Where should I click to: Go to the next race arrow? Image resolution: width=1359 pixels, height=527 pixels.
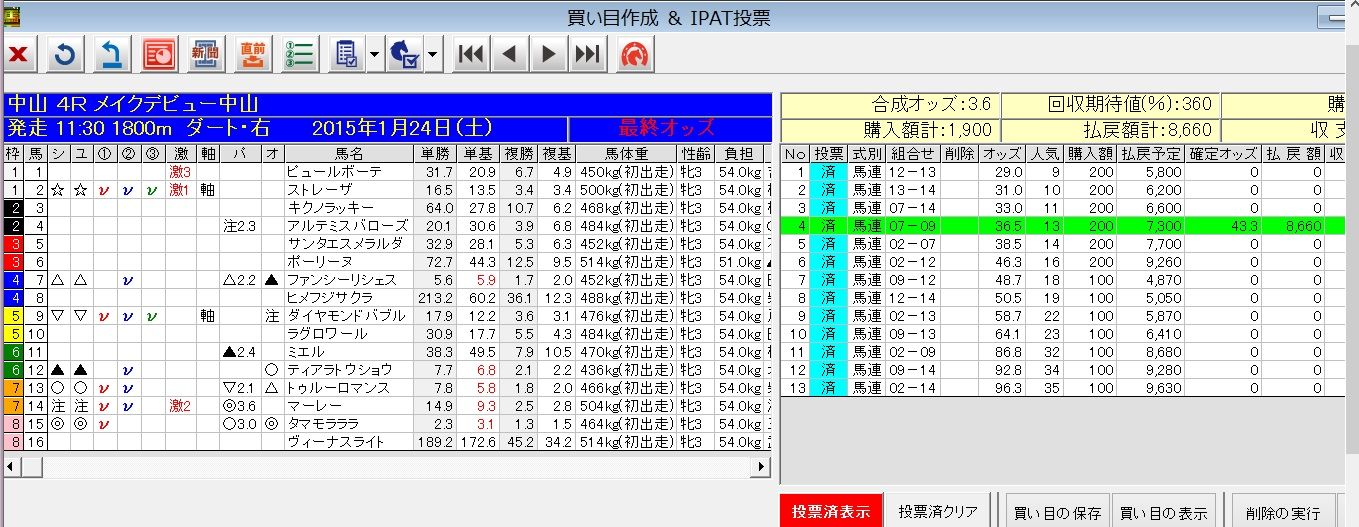[548, 54]
